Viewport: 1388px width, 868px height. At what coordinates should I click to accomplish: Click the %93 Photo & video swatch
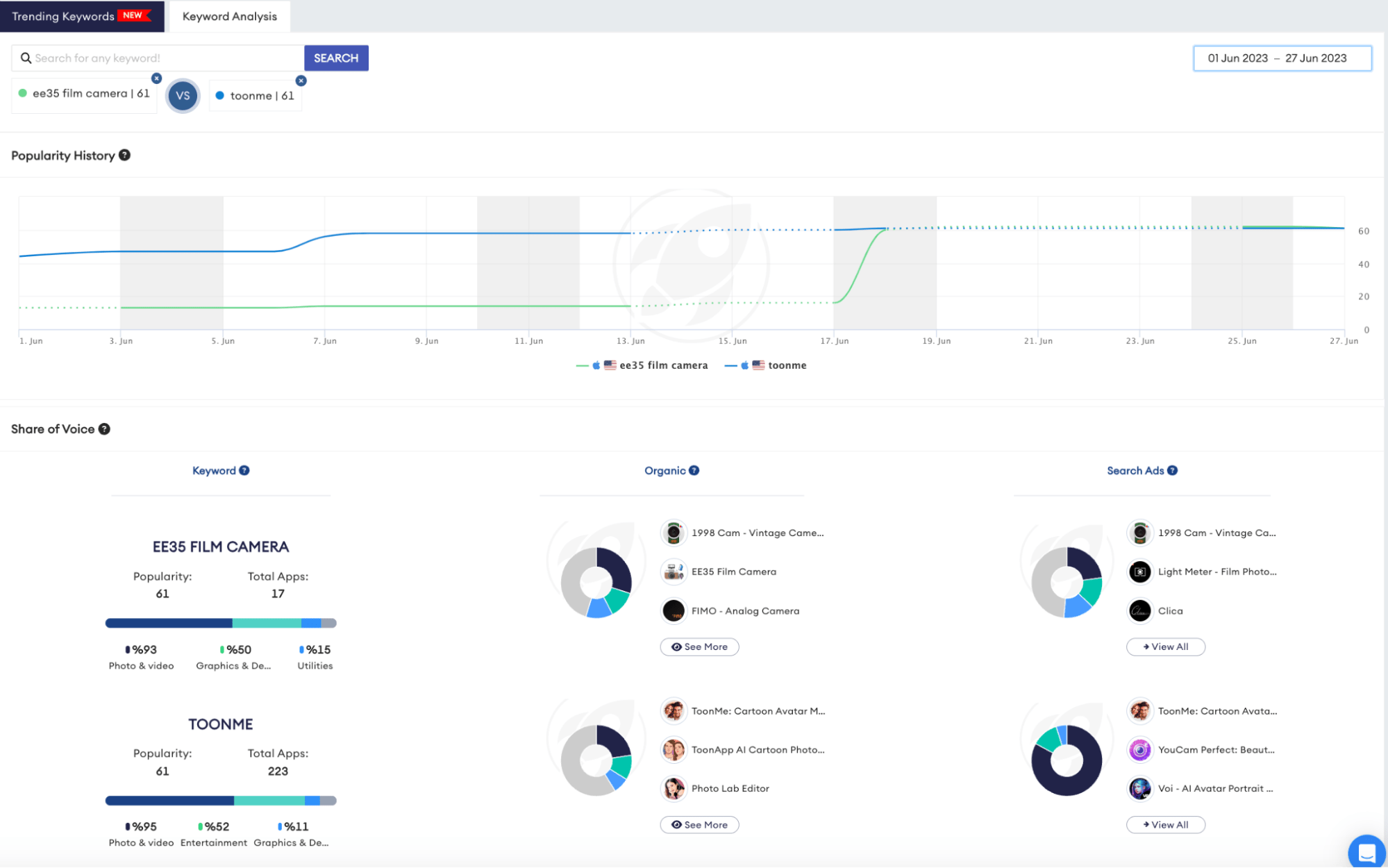(127, 650)
